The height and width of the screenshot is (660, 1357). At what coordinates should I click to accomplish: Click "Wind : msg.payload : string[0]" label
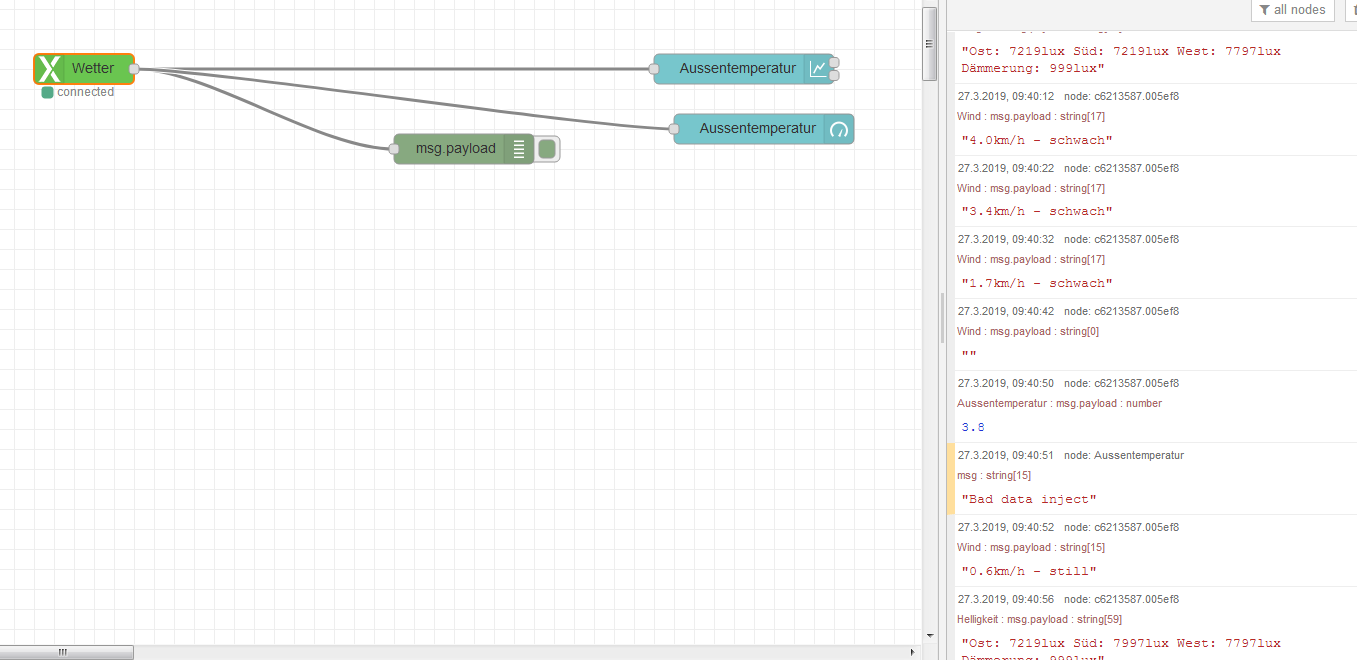1028,332
